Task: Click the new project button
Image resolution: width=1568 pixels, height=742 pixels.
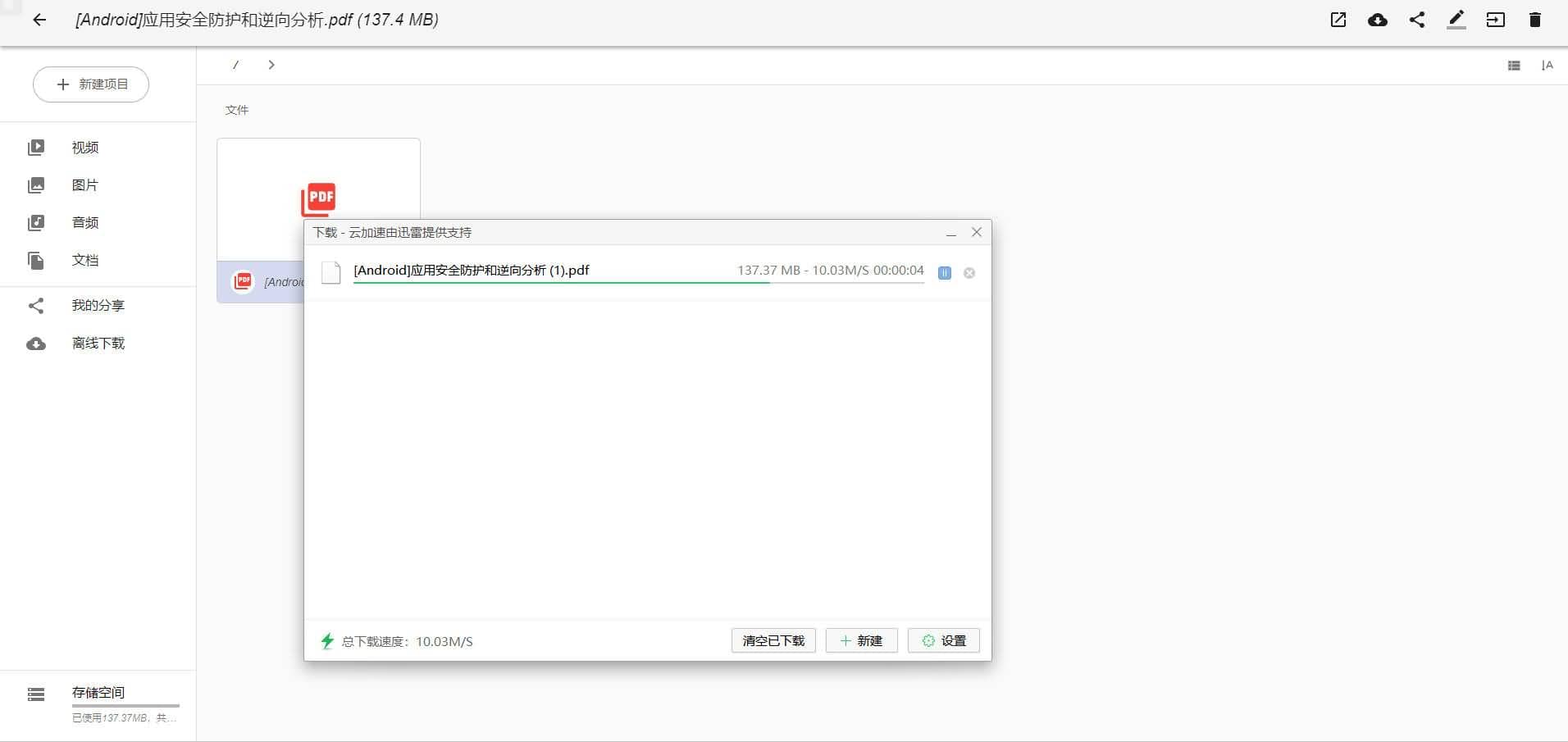Action: (91, 84)
